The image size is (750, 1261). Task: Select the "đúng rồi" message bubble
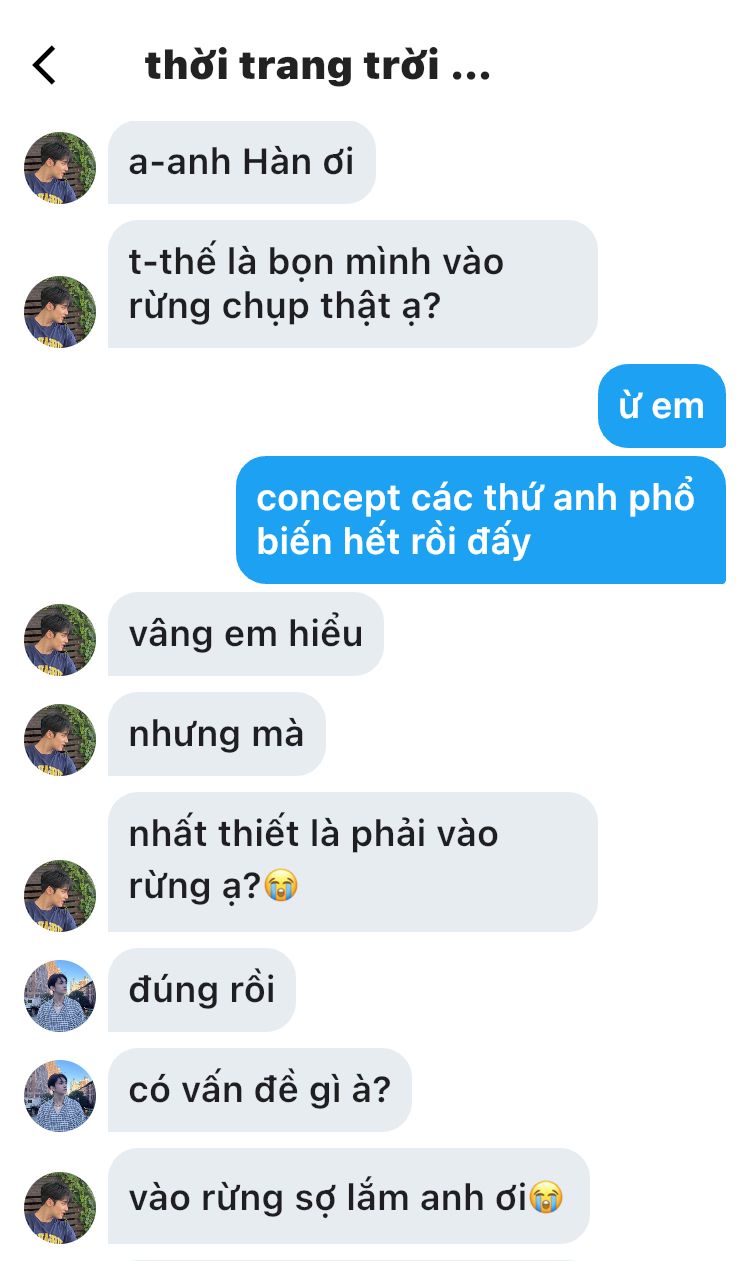pos(202,990)
